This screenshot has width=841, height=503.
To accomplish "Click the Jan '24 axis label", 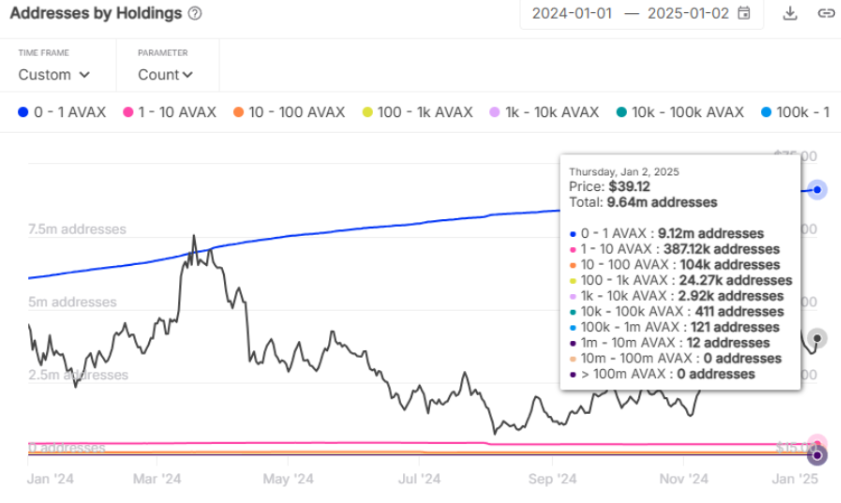I will click(50, 478).
